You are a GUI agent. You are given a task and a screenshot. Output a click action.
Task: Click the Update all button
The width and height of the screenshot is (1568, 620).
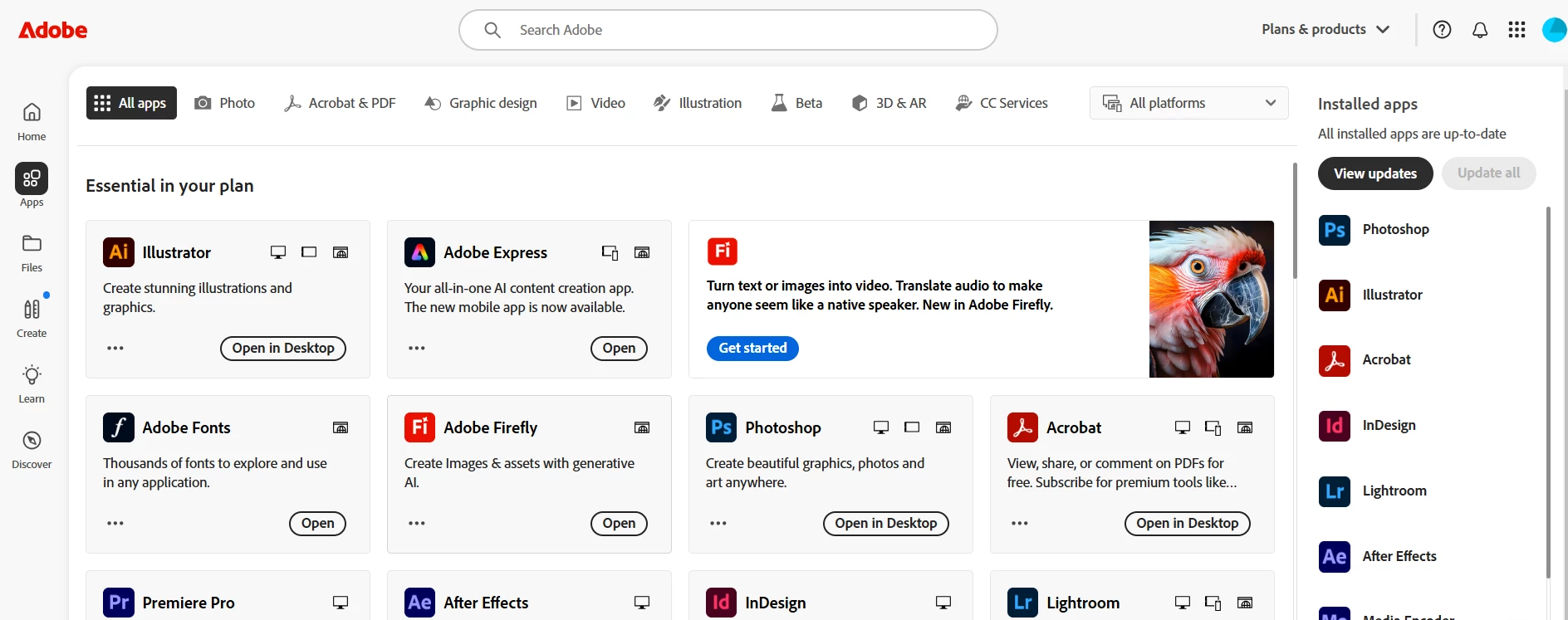(1489, 173)
